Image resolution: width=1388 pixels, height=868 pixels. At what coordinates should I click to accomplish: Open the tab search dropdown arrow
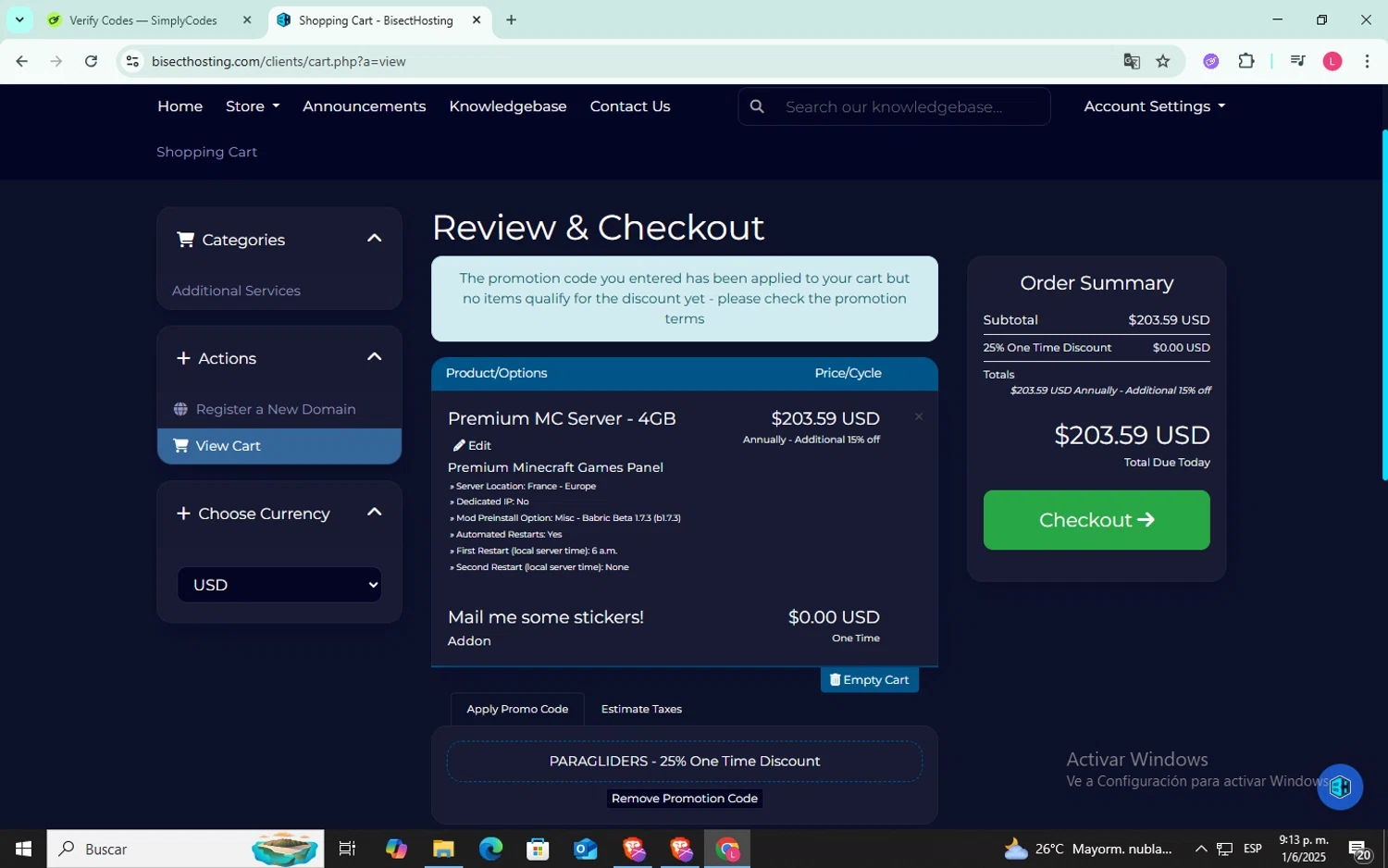(19, 19)
